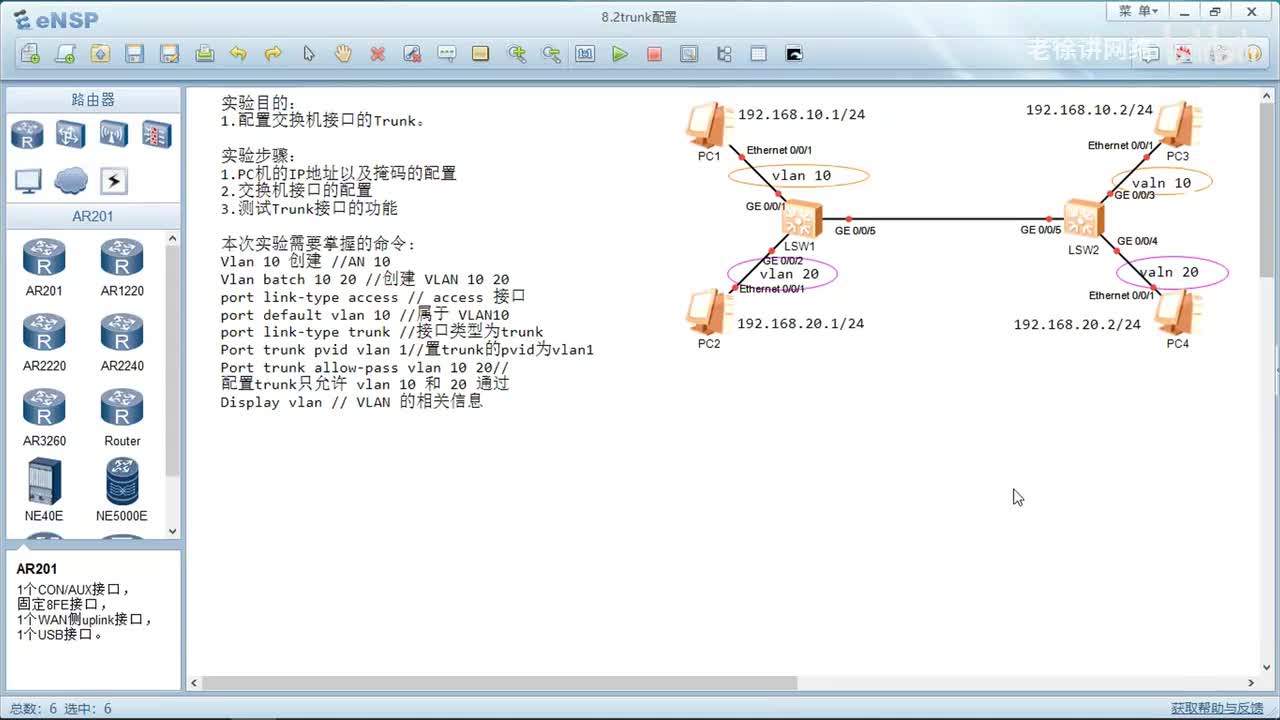
Task: Undo the last action
Action: click(x=238, y=54)
